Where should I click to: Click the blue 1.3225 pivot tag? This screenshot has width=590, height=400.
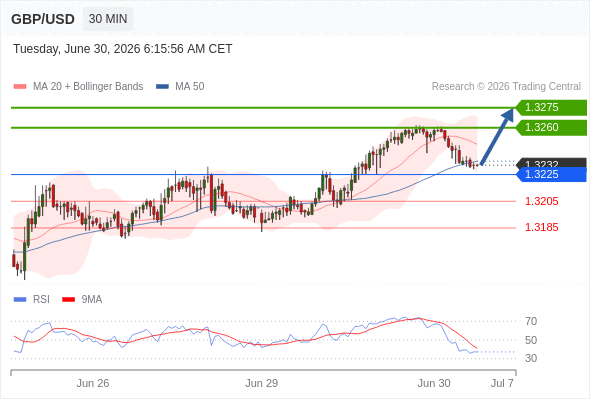551,175
